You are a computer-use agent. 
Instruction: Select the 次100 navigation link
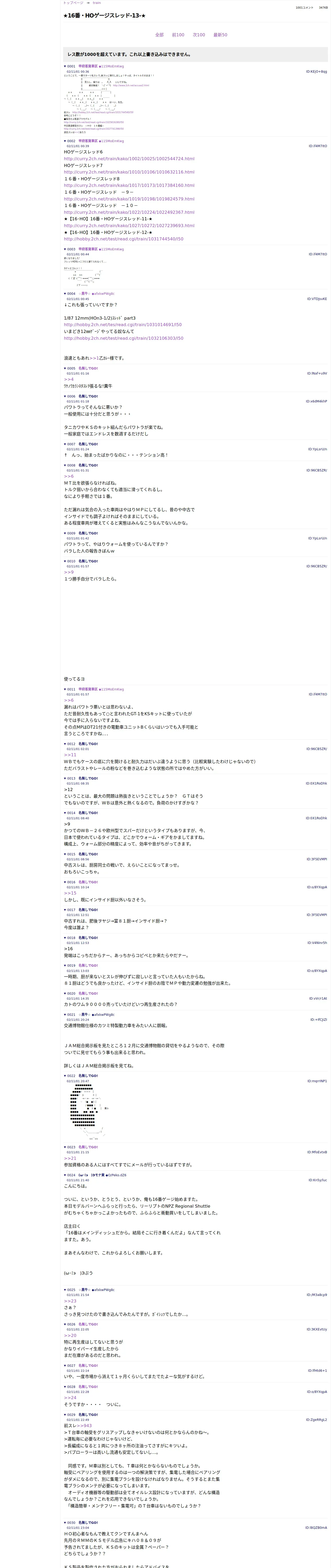(x=199, y=35)
